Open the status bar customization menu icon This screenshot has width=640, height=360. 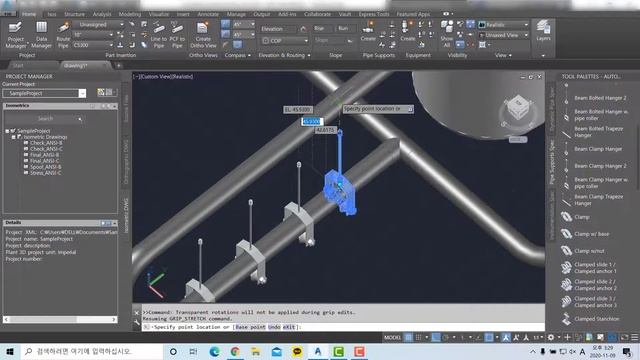tap(635, 337)
